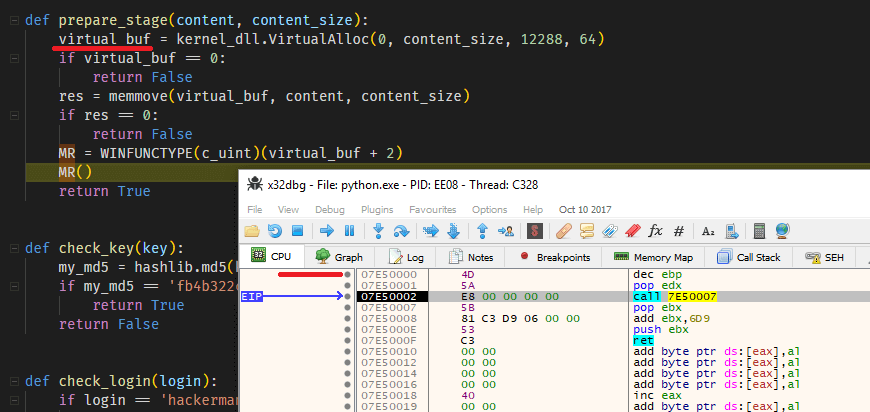Open the String references Az icon
The height and width of the screenshot is (412, 870).
tap(708, 231)
